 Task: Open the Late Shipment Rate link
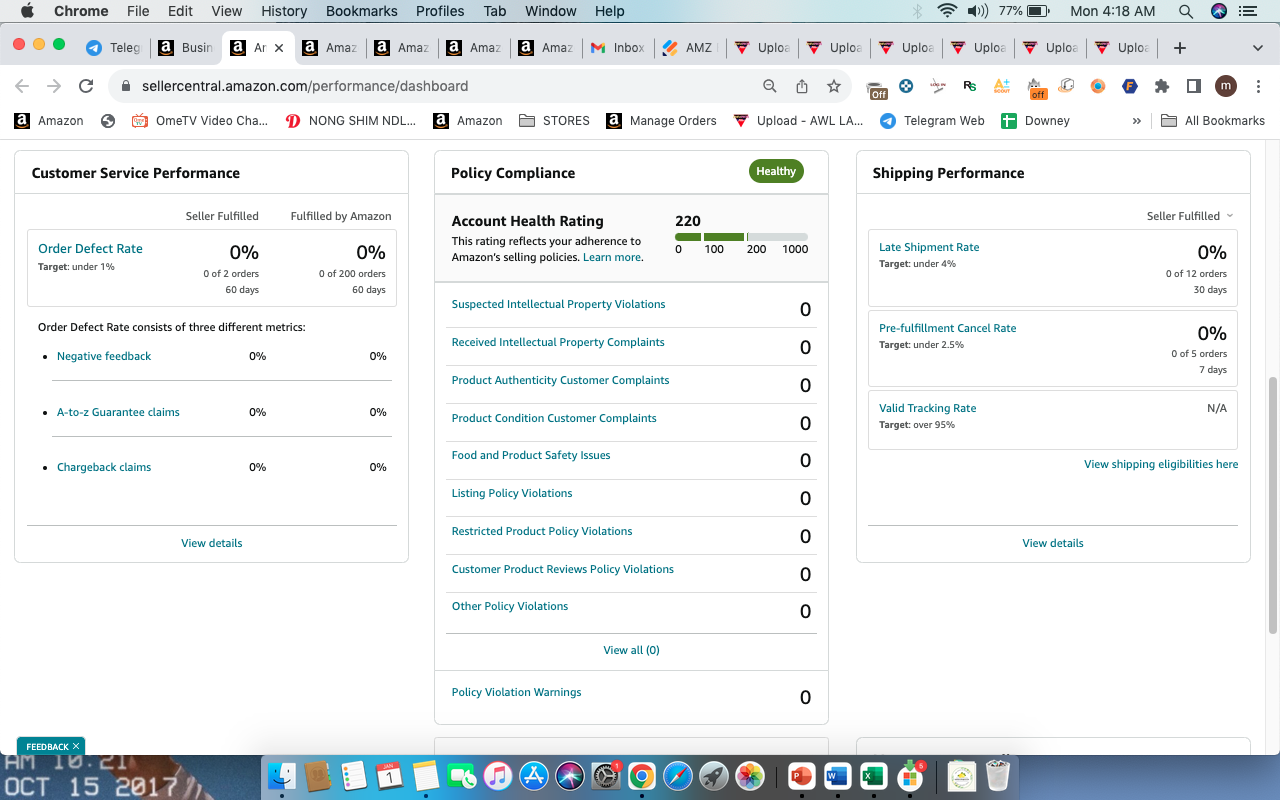[929, 247]
